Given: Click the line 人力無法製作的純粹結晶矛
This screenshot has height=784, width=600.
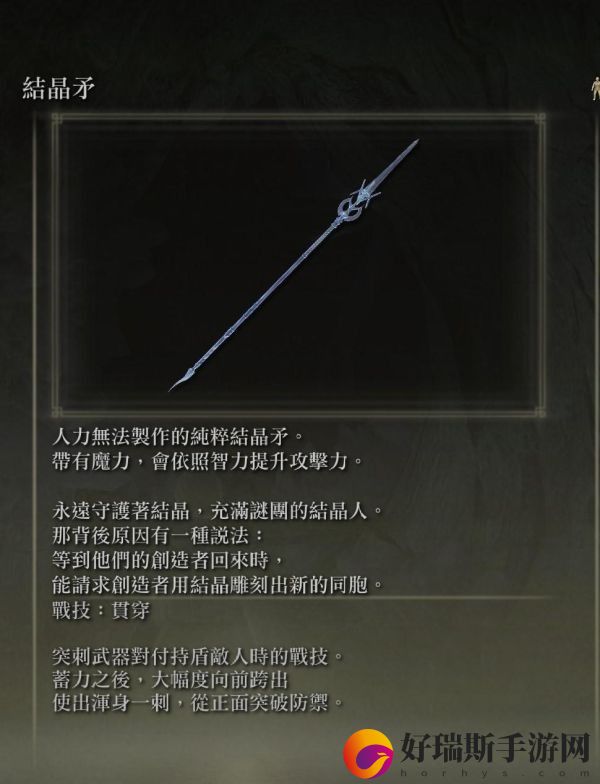Looking at the screenshot, I should tap(178, 437).
